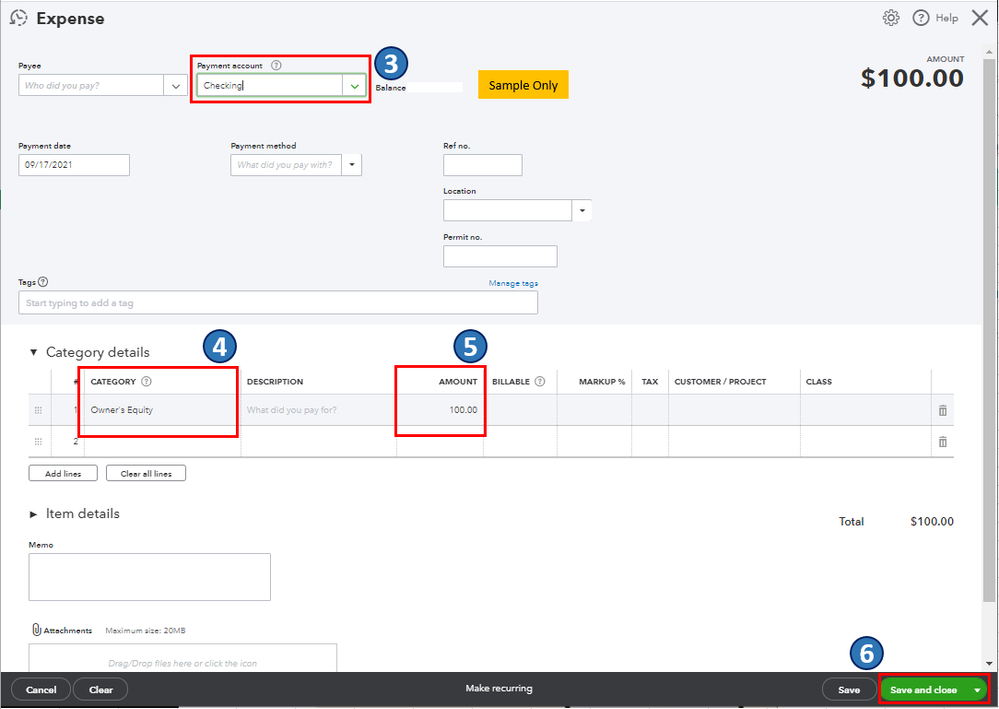Click the scrollbar up arrow
Screen dimensions: 999x709
[988, 50]
